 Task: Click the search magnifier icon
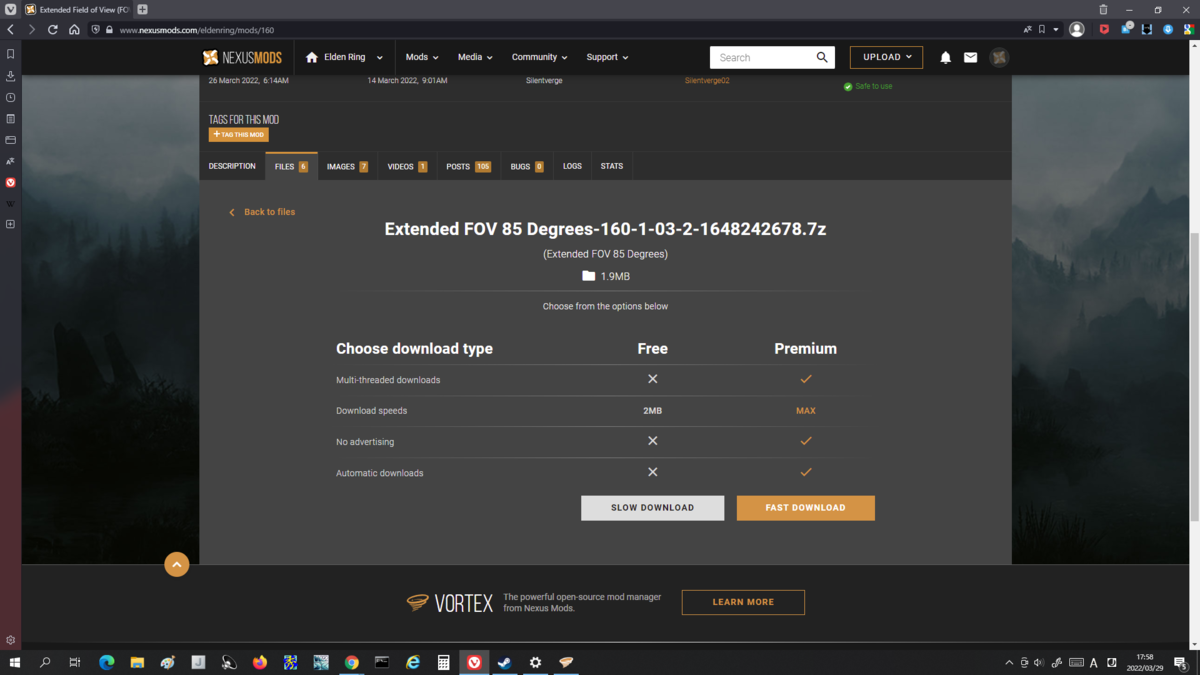822,58
